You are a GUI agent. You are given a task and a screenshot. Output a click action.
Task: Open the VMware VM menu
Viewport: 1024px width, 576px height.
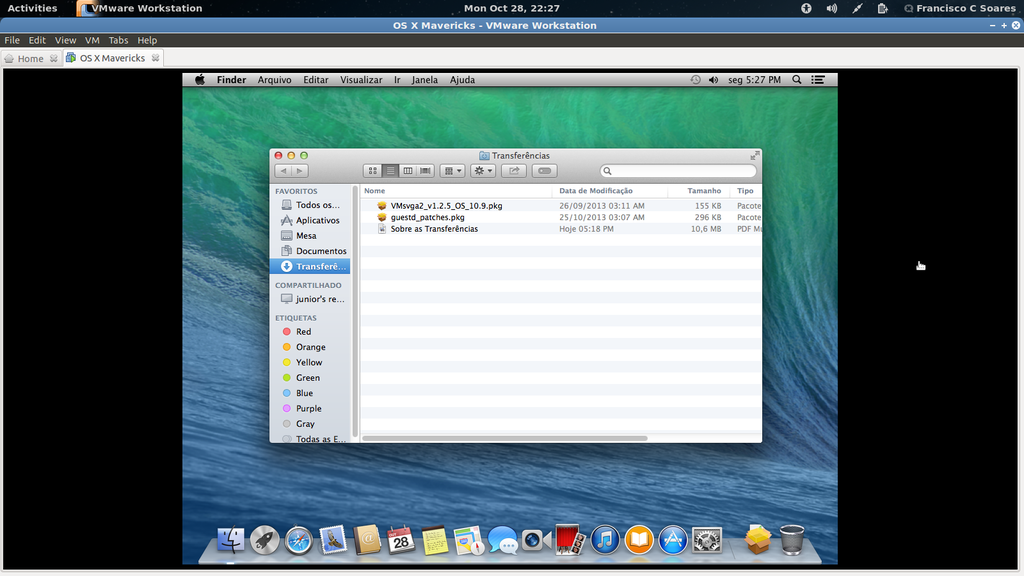[x=92, y=40]
